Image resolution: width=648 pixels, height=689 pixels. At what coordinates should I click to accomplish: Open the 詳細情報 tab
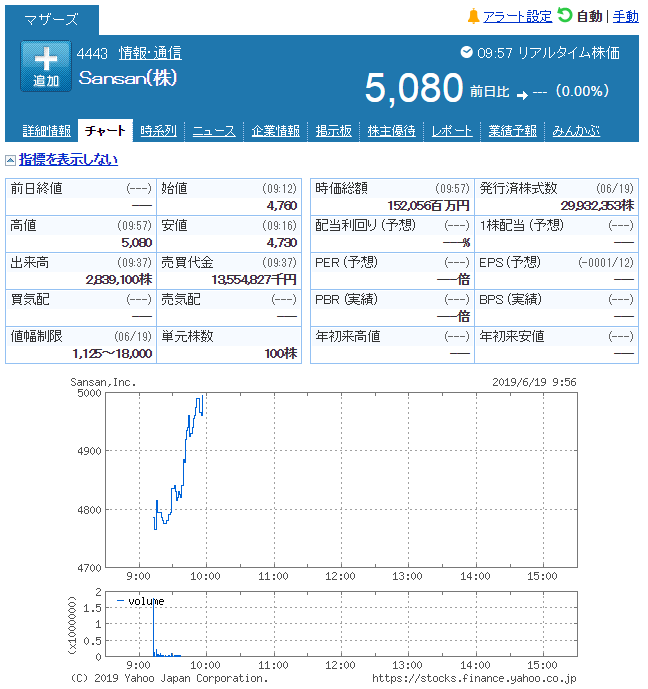(x=47, y=131)
